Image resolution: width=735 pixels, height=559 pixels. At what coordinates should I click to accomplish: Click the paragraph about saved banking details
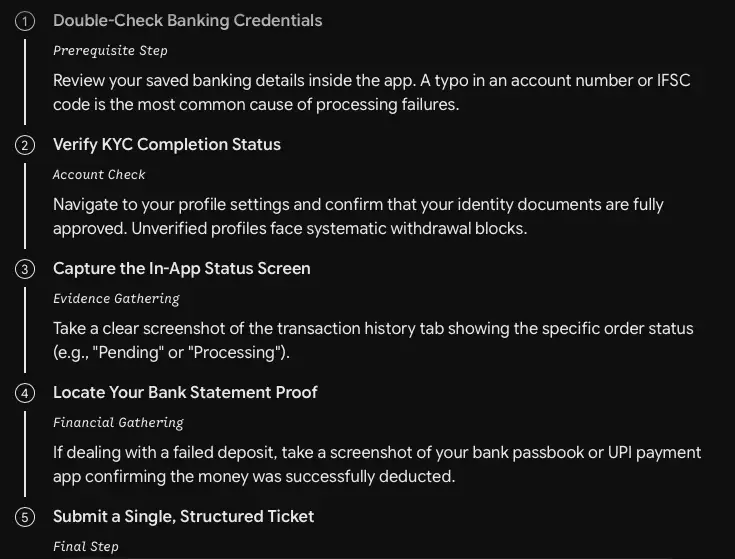pos(372,92)
